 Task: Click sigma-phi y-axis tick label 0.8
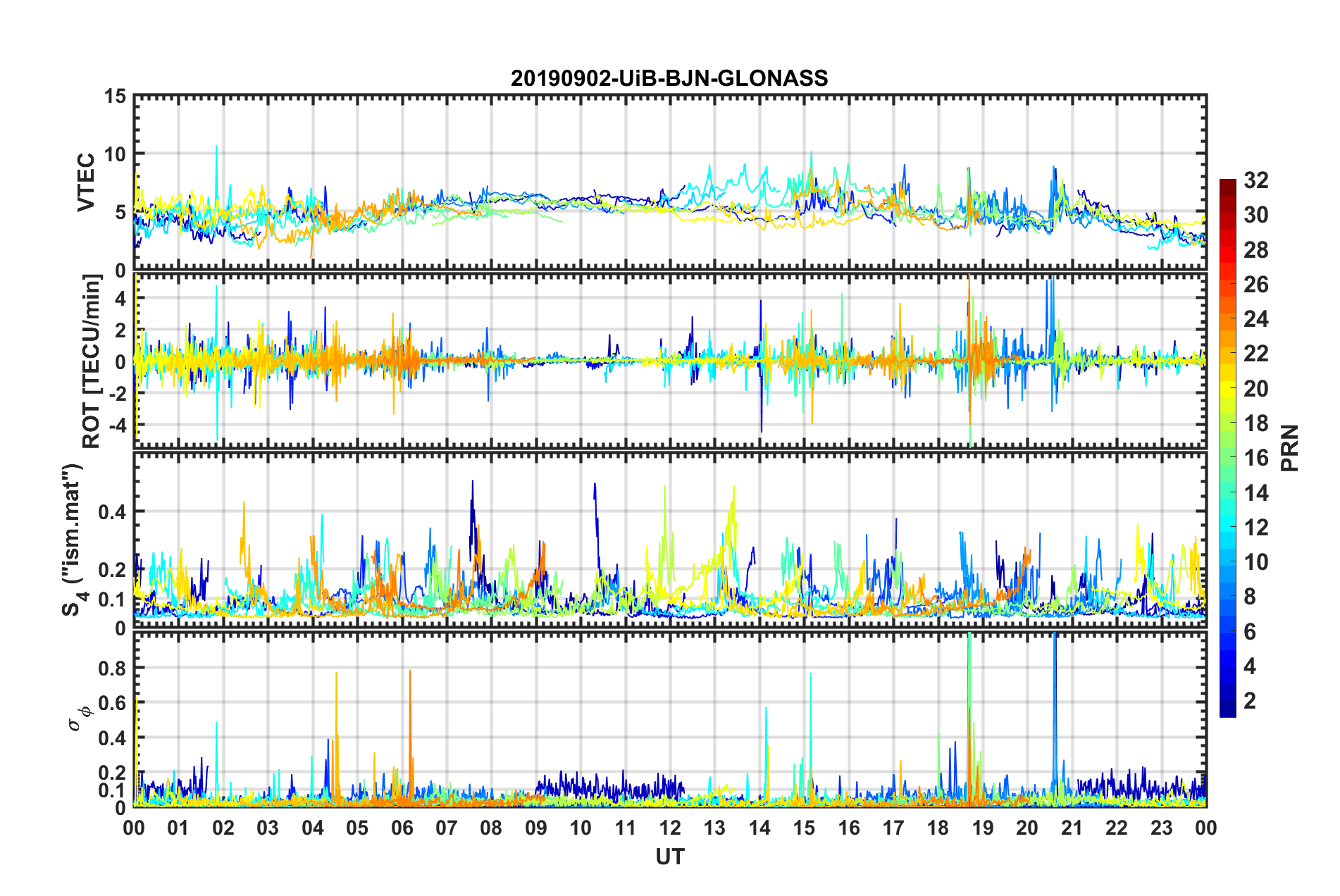pos(112,668)
